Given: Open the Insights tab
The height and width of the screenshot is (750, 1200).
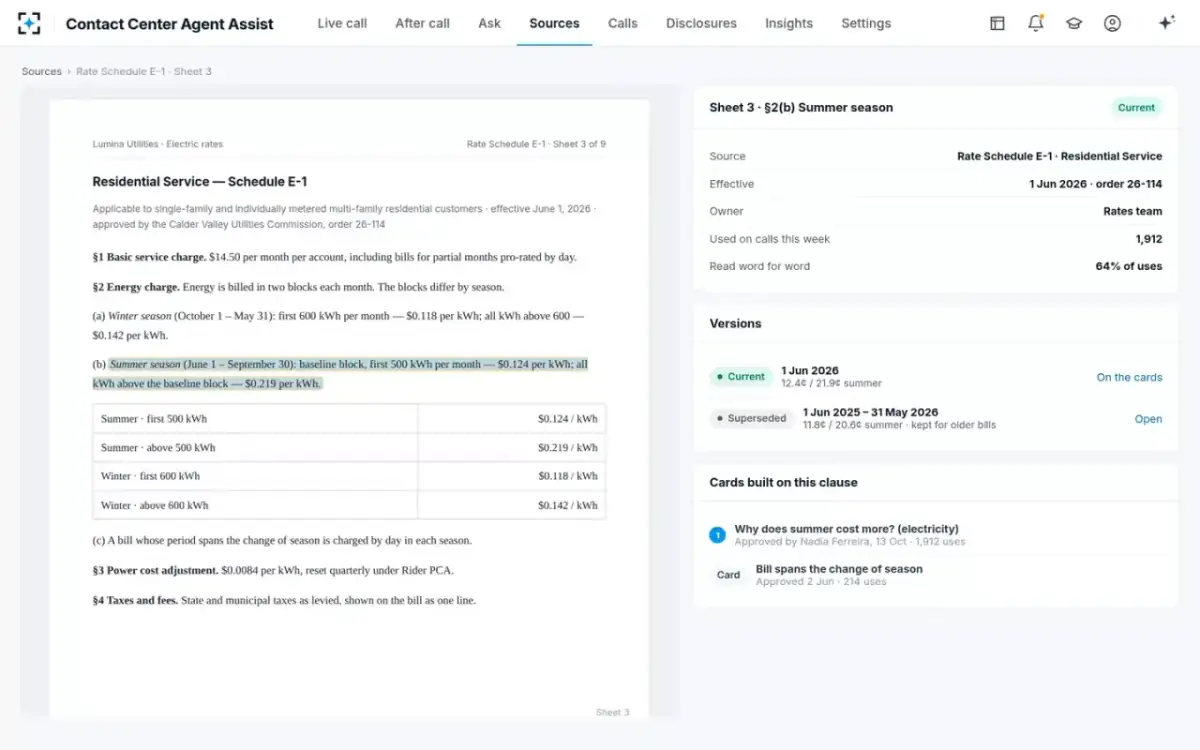Looking at the screenshot, I should (x=789, y=23).
